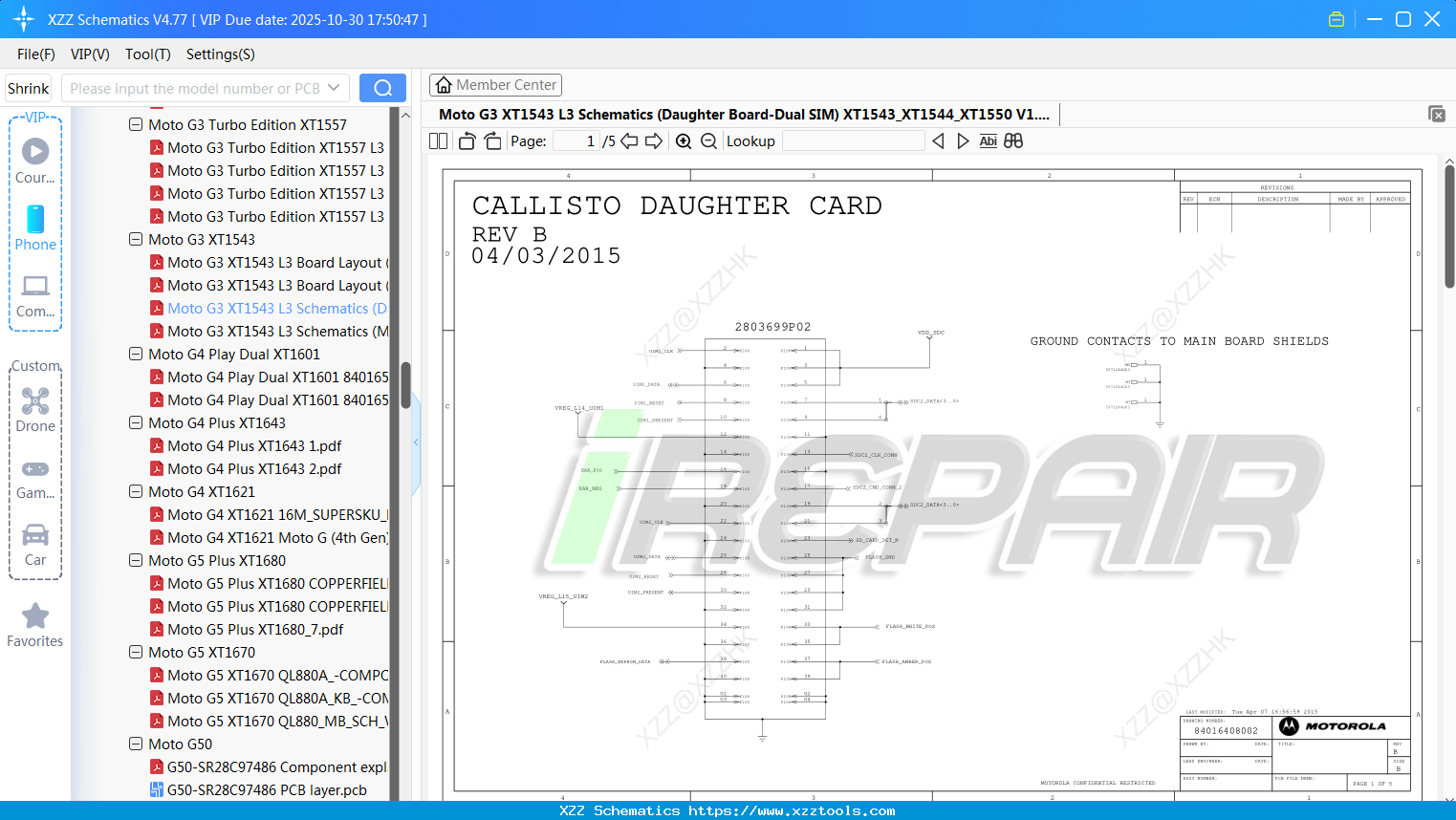
Task: Rotate the schematic page clockwise
Action: click(491, 140)
